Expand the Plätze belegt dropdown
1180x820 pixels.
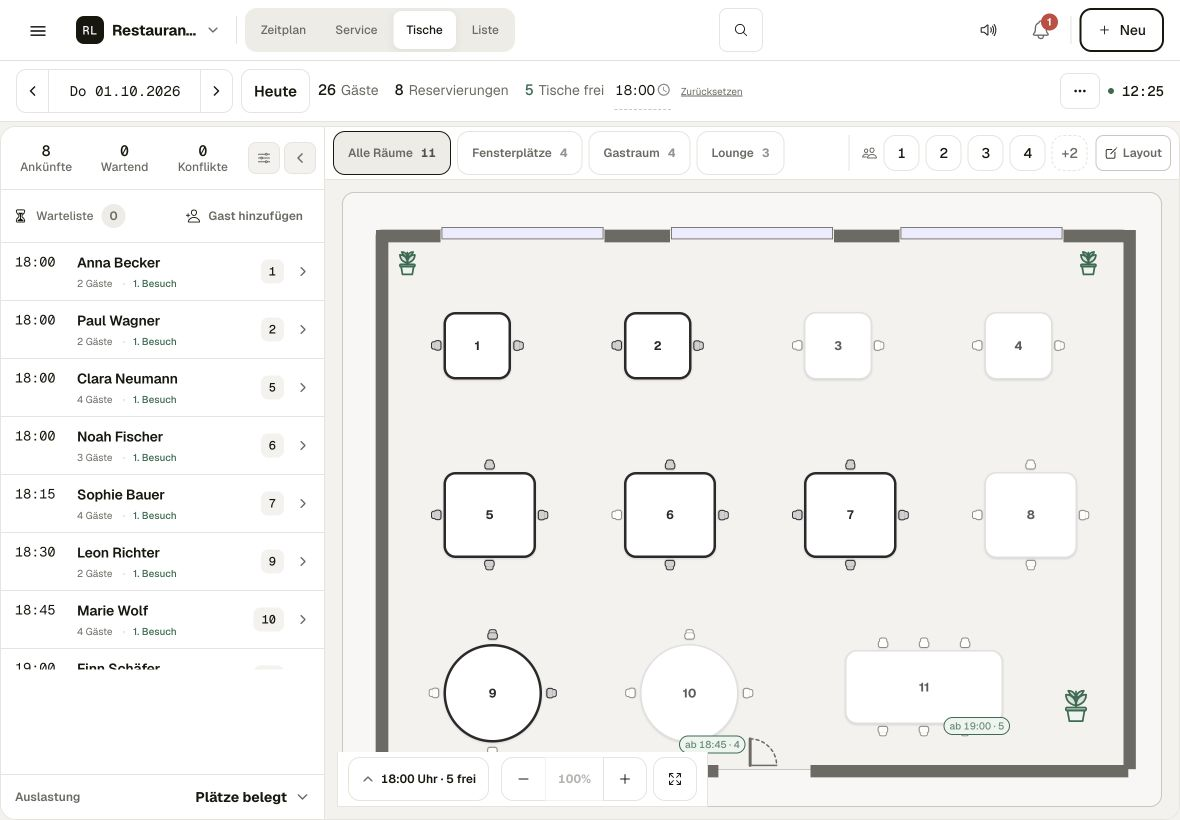pyautogui.click(x=251, y=797)
